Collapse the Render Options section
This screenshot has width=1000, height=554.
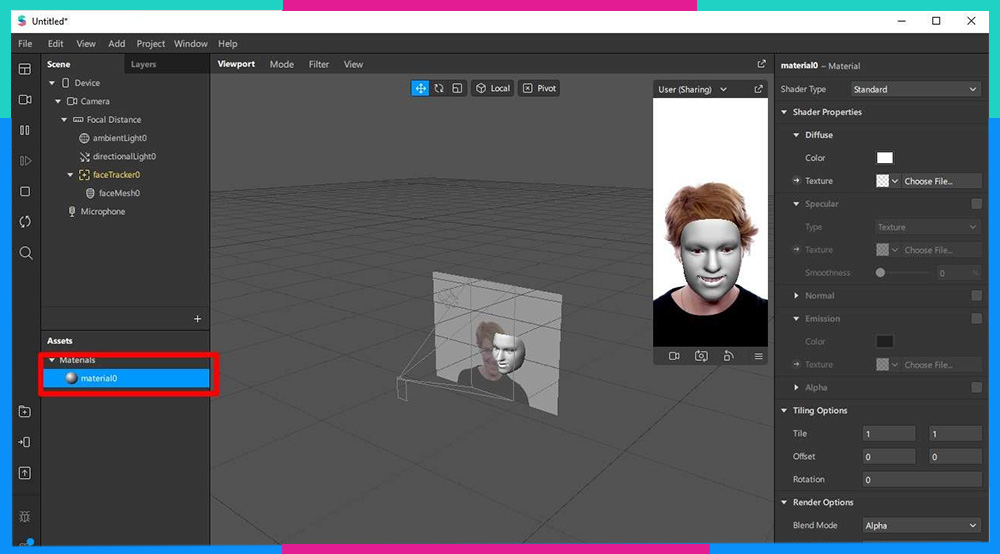(x=784, y=502)
